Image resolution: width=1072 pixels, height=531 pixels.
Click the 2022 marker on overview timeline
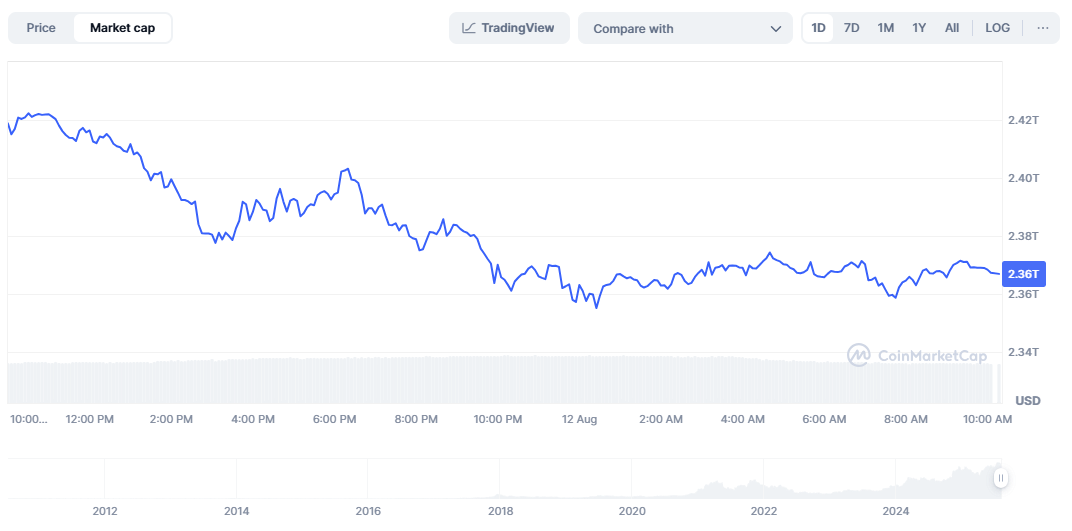[764, 510]
